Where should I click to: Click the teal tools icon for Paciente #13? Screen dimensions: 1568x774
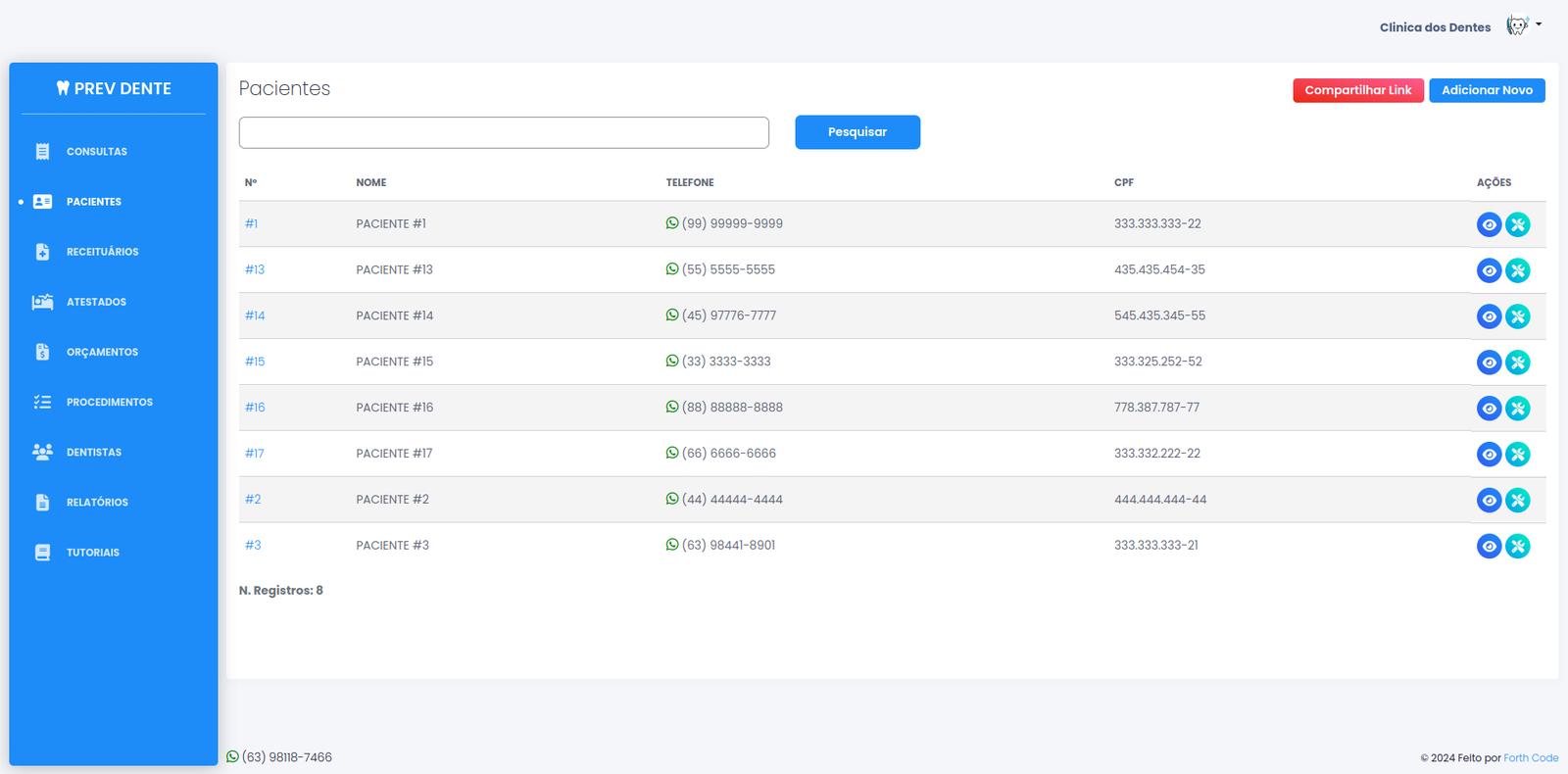1517,270
